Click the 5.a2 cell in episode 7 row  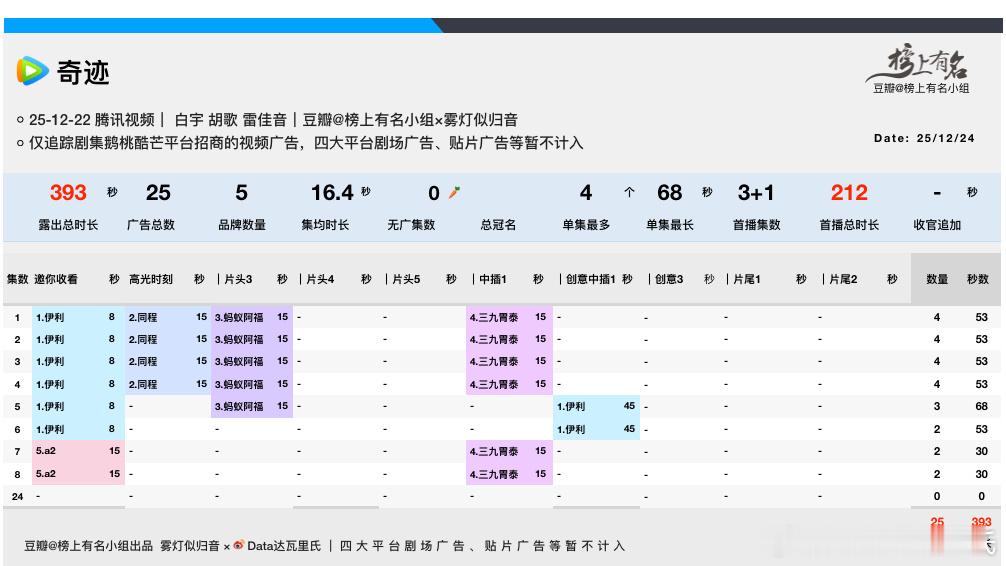point(46,450)
